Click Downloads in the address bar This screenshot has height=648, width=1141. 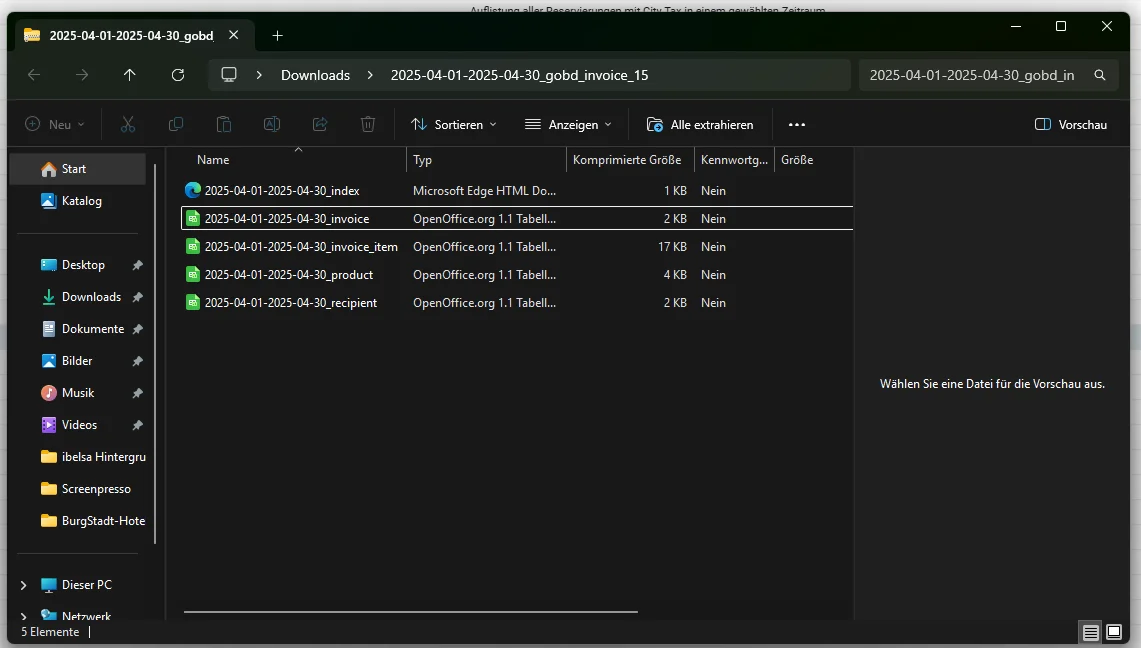click(315, 75)
